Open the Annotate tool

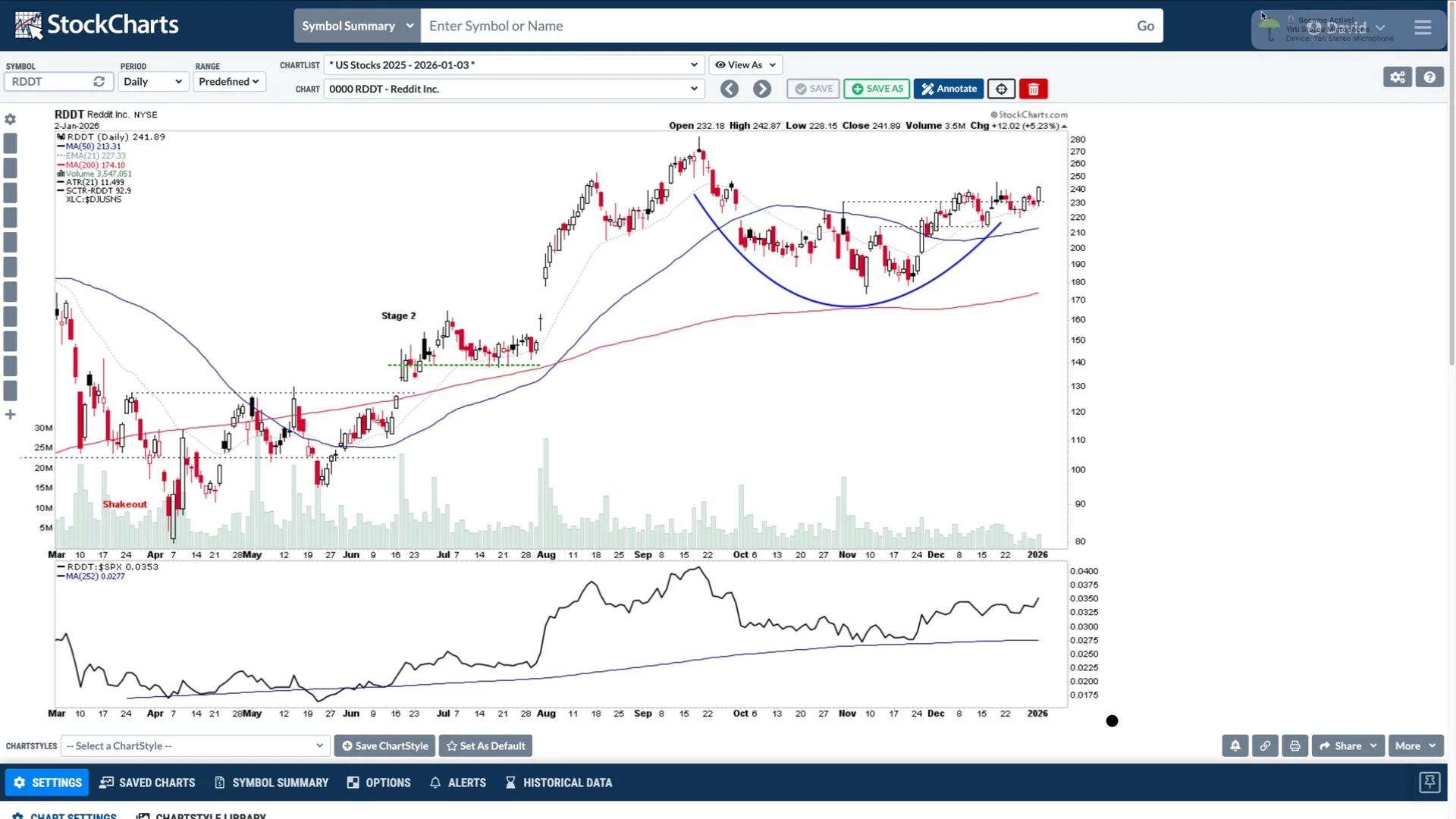tap(949, 89)
